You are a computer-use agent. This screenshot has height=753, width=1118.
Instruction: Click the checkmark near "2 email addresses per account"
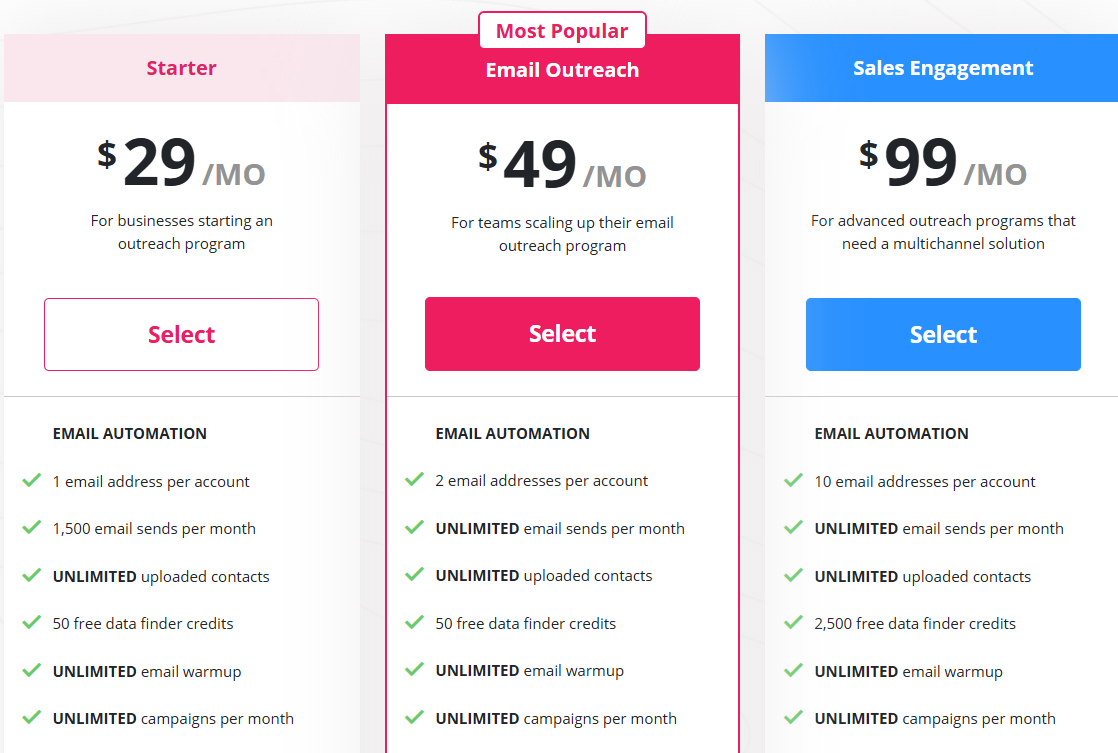point(414,481)
